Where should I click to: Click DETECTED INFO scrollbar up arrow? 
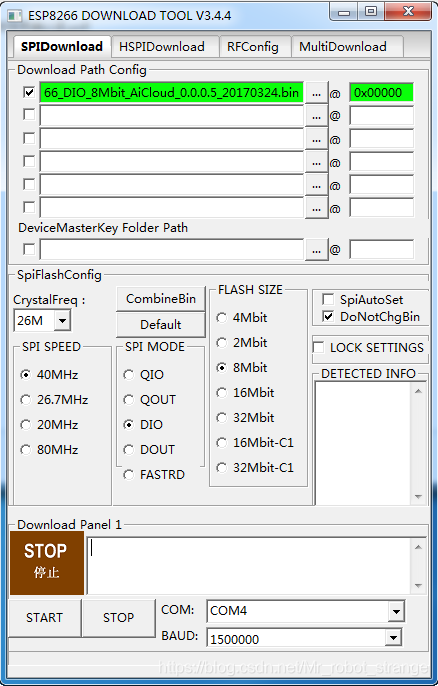point(418,391)
